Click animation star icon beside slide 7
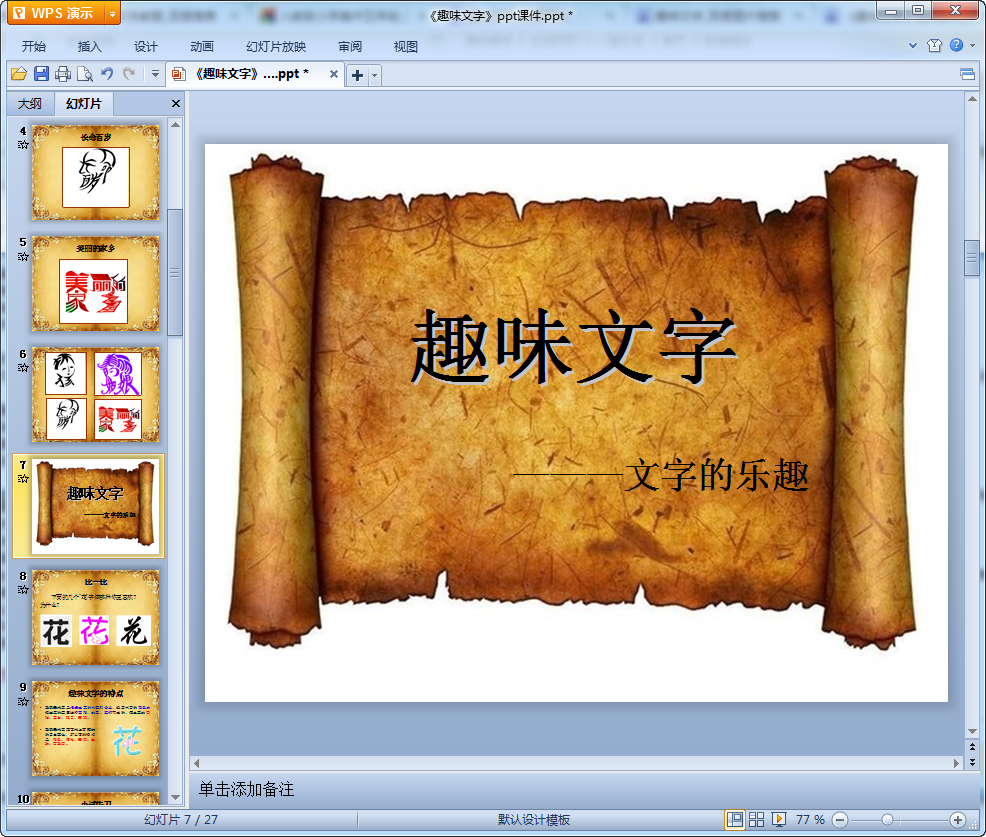986x837 pixels. coord(23,479)
